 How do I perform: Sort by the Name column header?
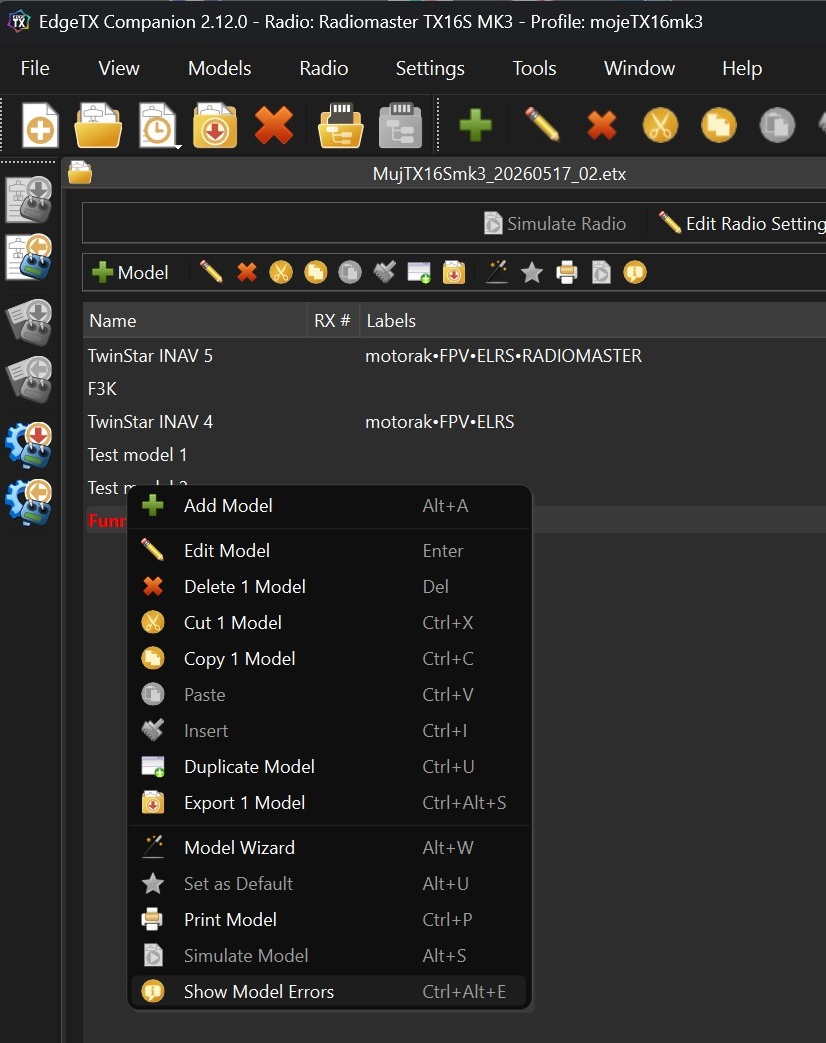(x=195, y=321)
